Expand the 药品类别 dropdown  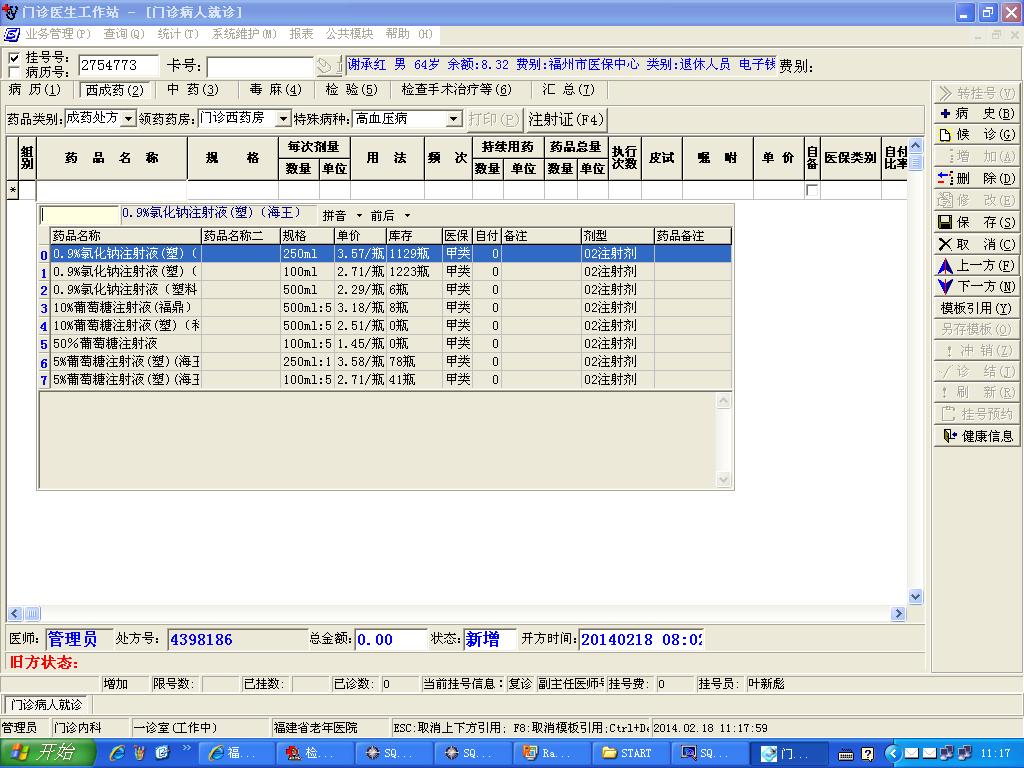click(x=128, y=119)
